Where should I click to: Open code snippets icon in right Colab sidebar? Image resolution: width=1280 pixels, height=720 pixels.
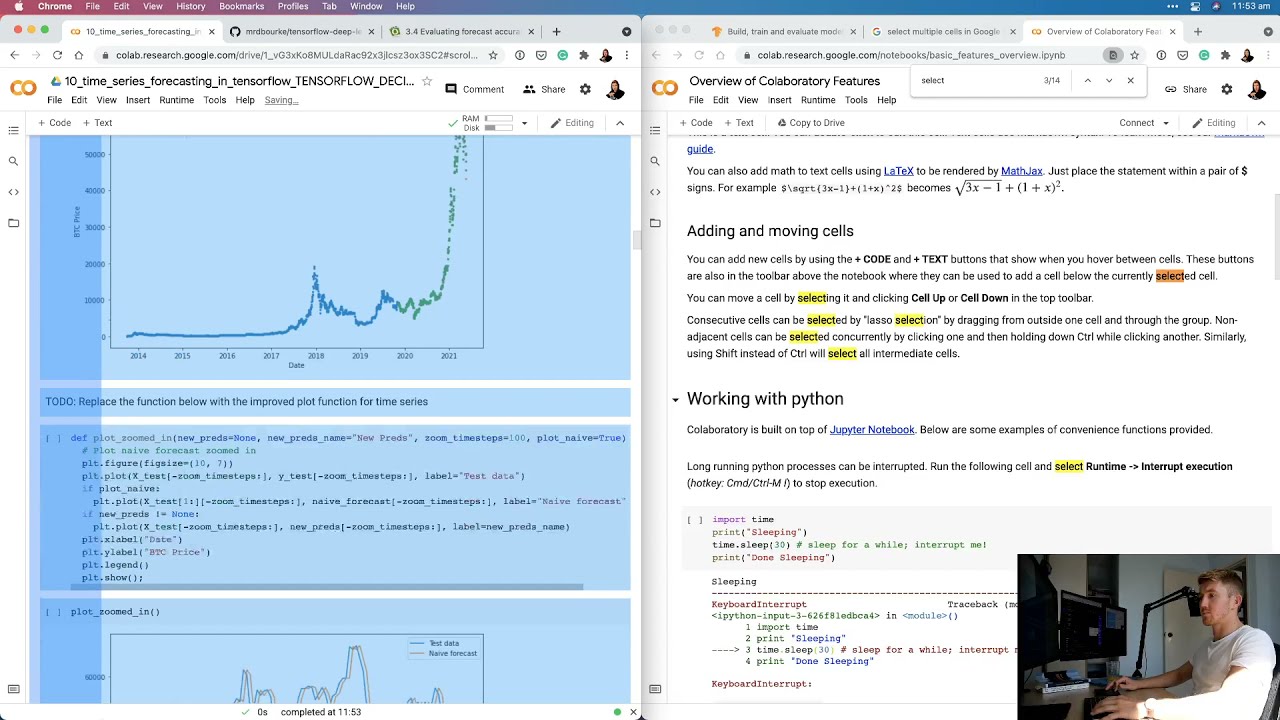[x=655, y=192]
